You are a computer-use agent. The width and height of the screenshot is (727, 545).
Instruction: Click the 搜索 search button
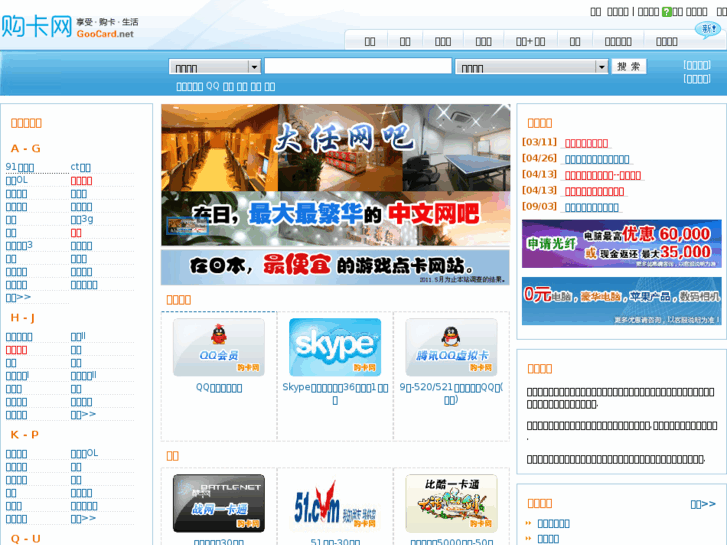point(629,66)
